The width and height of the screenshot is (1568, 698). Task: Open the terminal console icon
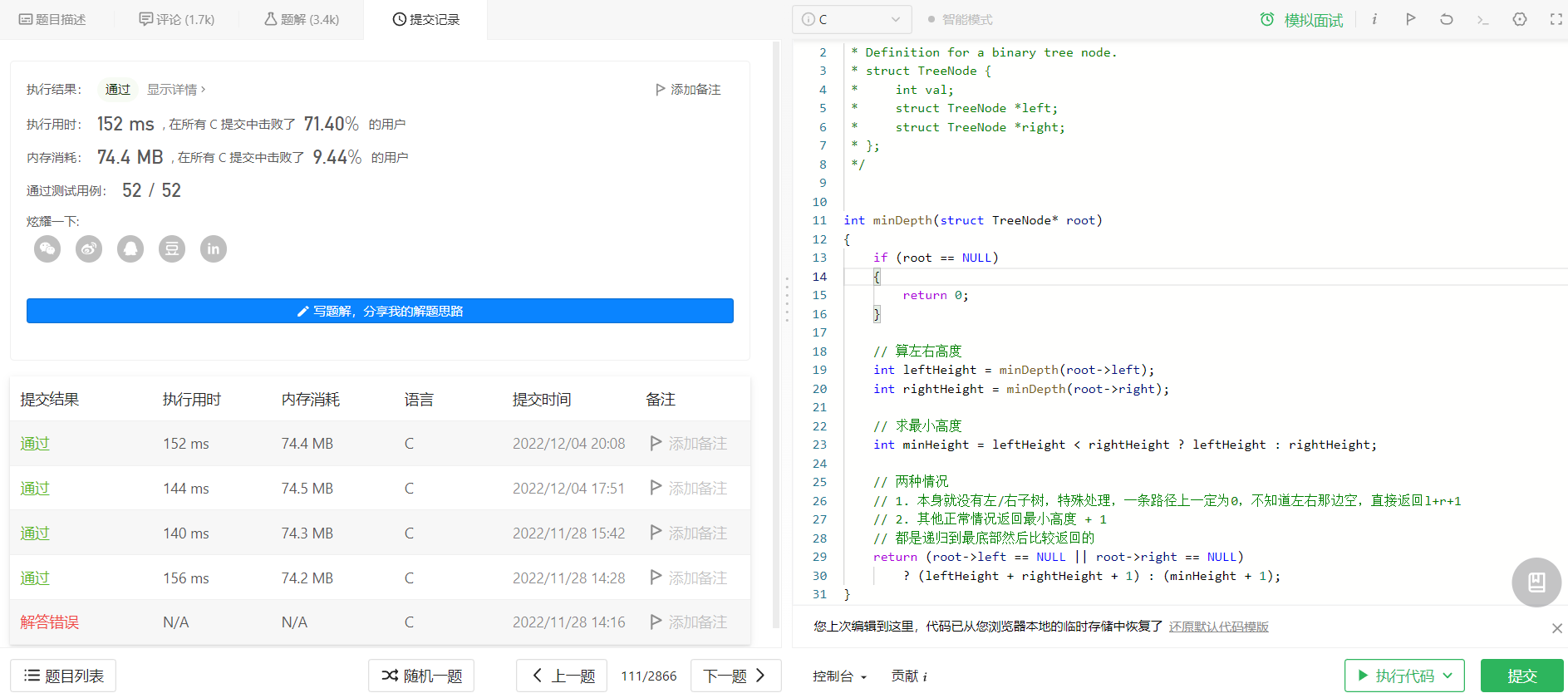pyautogui.click(x=1483, y=19)
